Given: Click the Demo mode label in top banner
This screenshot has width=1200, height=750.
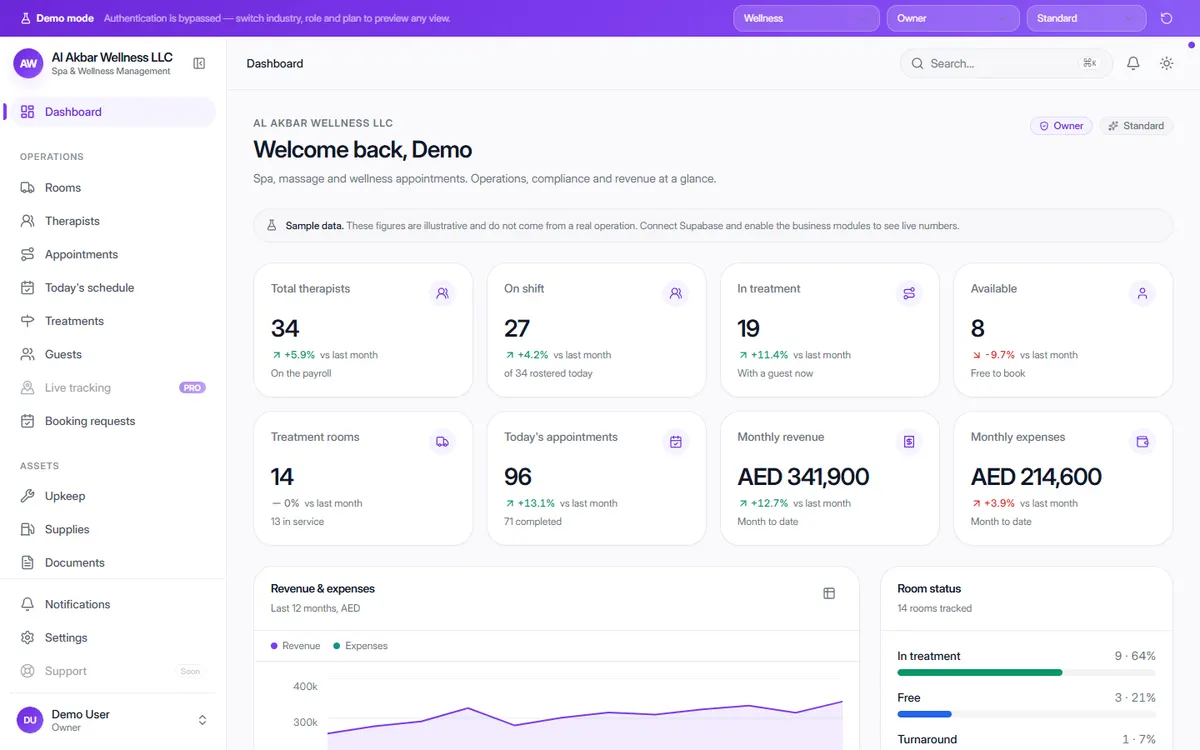Looking at the screenshot, I should (65, 18).
